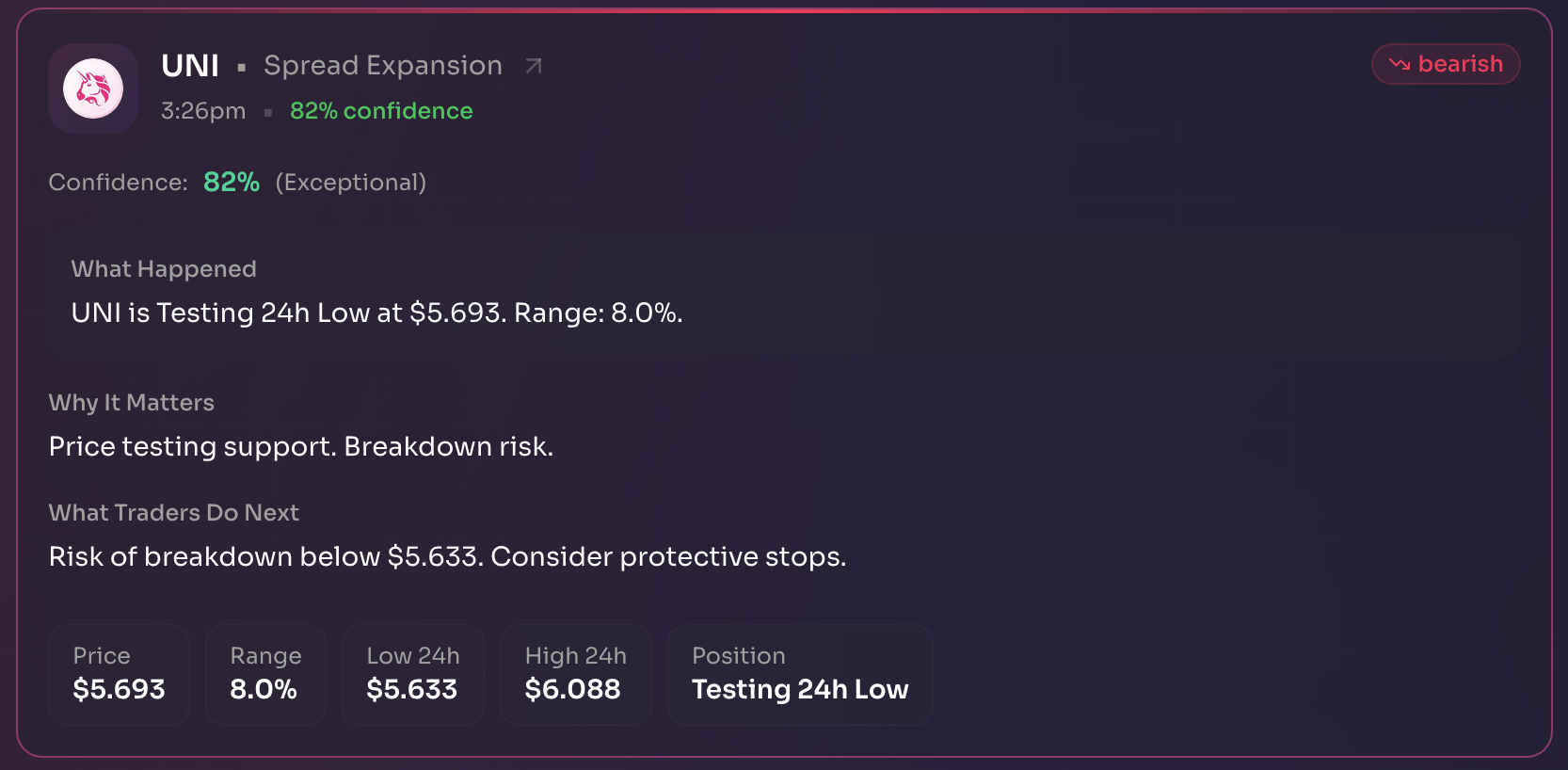Toggle the 82% confidence indicator

pyautogui.click(x=380, y=110)
